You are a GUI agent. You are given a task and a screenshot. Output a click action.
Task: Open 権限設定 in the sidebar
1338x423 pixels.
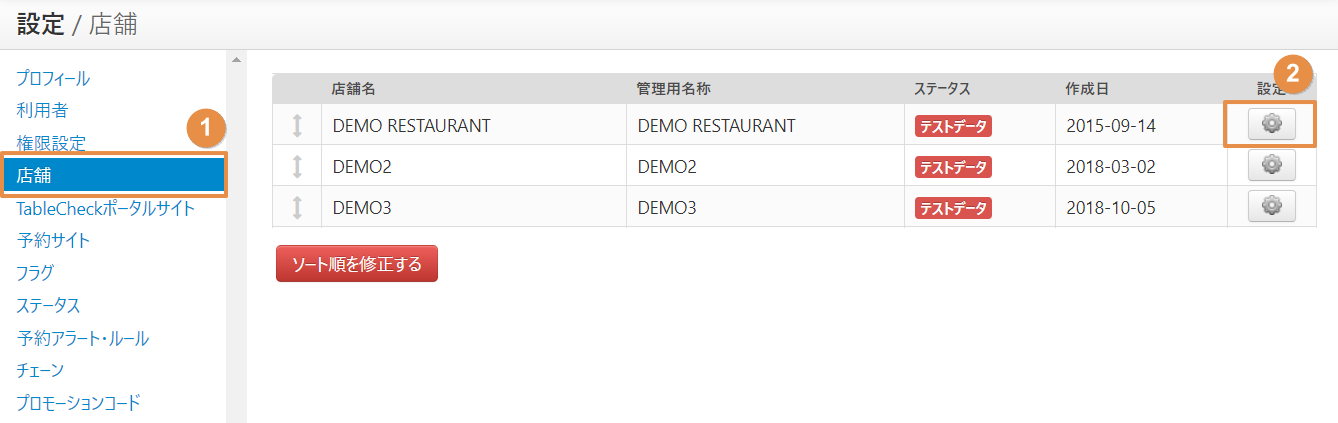click(51, 143)
